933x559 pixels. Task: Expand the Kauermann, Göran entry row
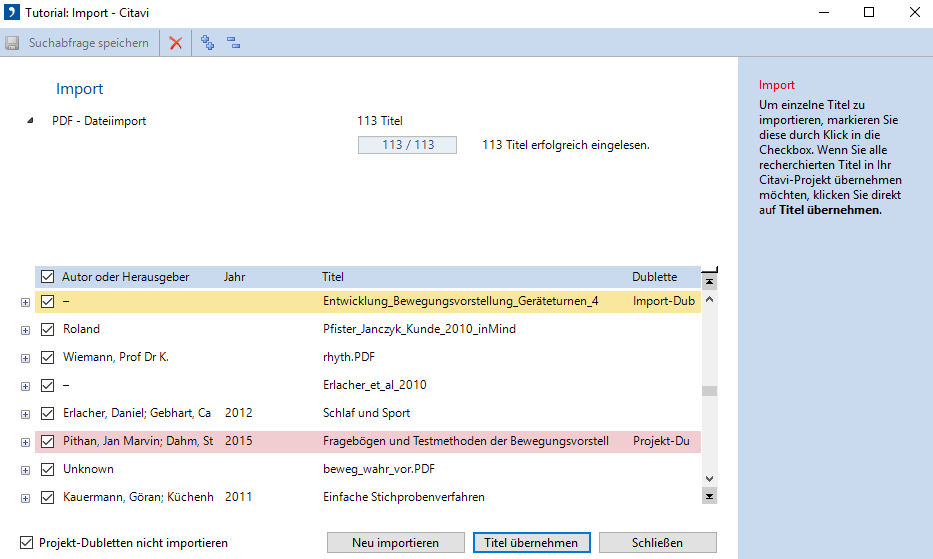[25, 497]
